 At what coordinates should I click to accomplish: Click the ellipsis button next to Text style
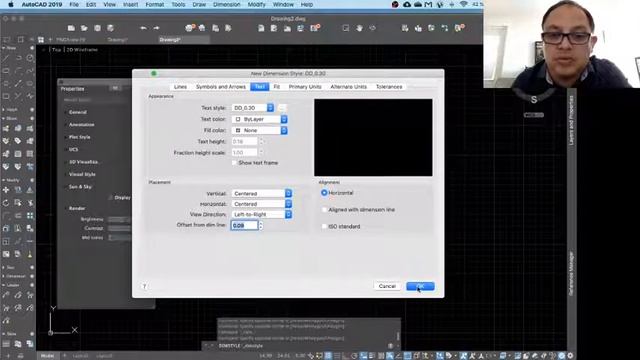pos(282,108)
